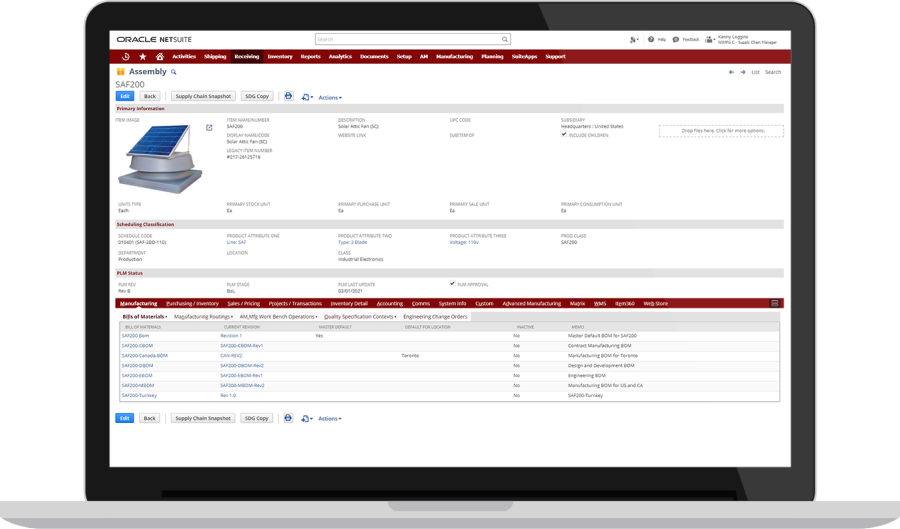Image resolution: width=900 pixels, height=529 pixels.
Task: Open the Recent Records clock icon
Action: [126, 56]
